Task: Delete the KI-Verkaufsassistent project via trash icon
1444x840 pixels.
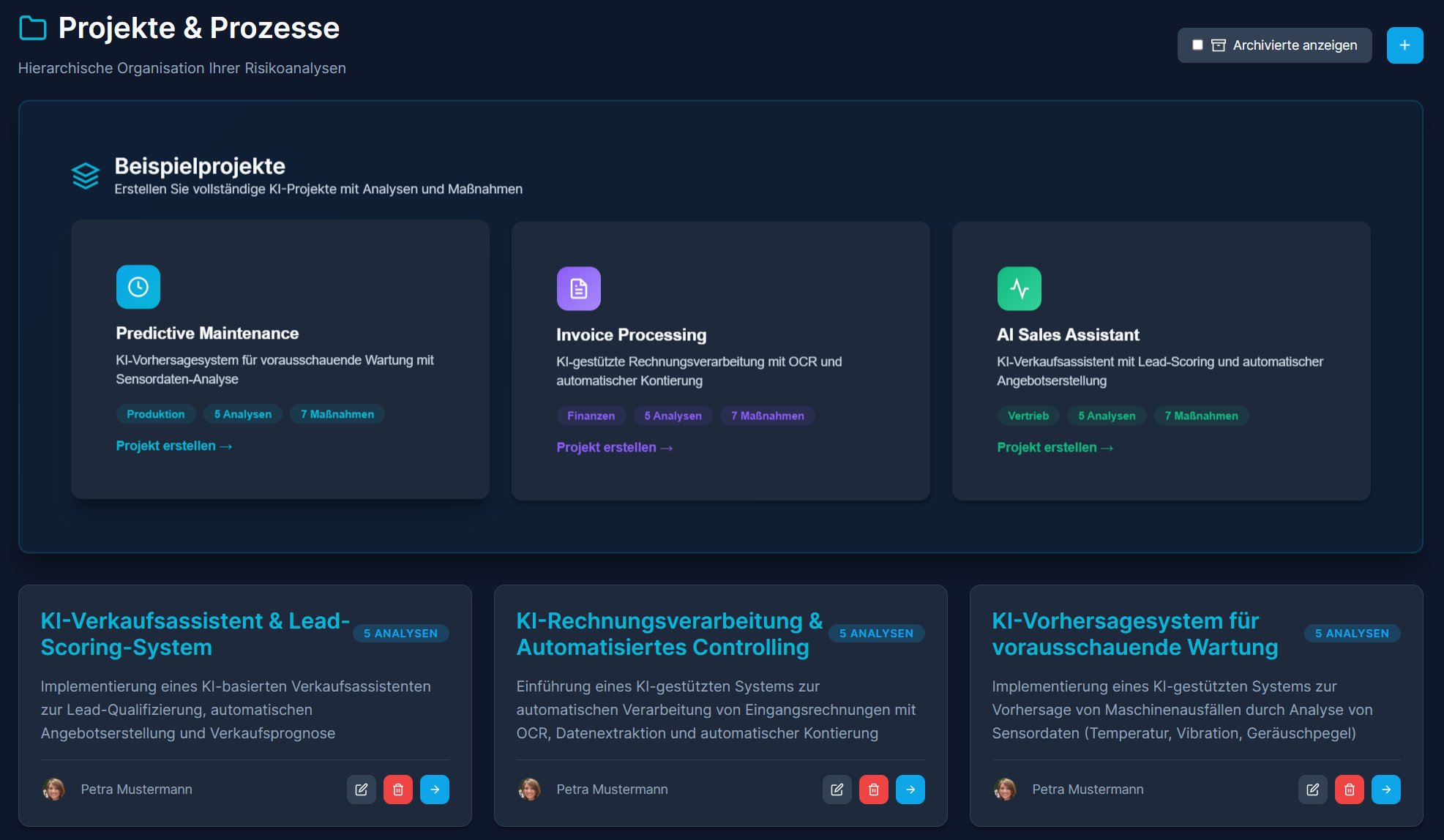Action: tap(398, 790)
